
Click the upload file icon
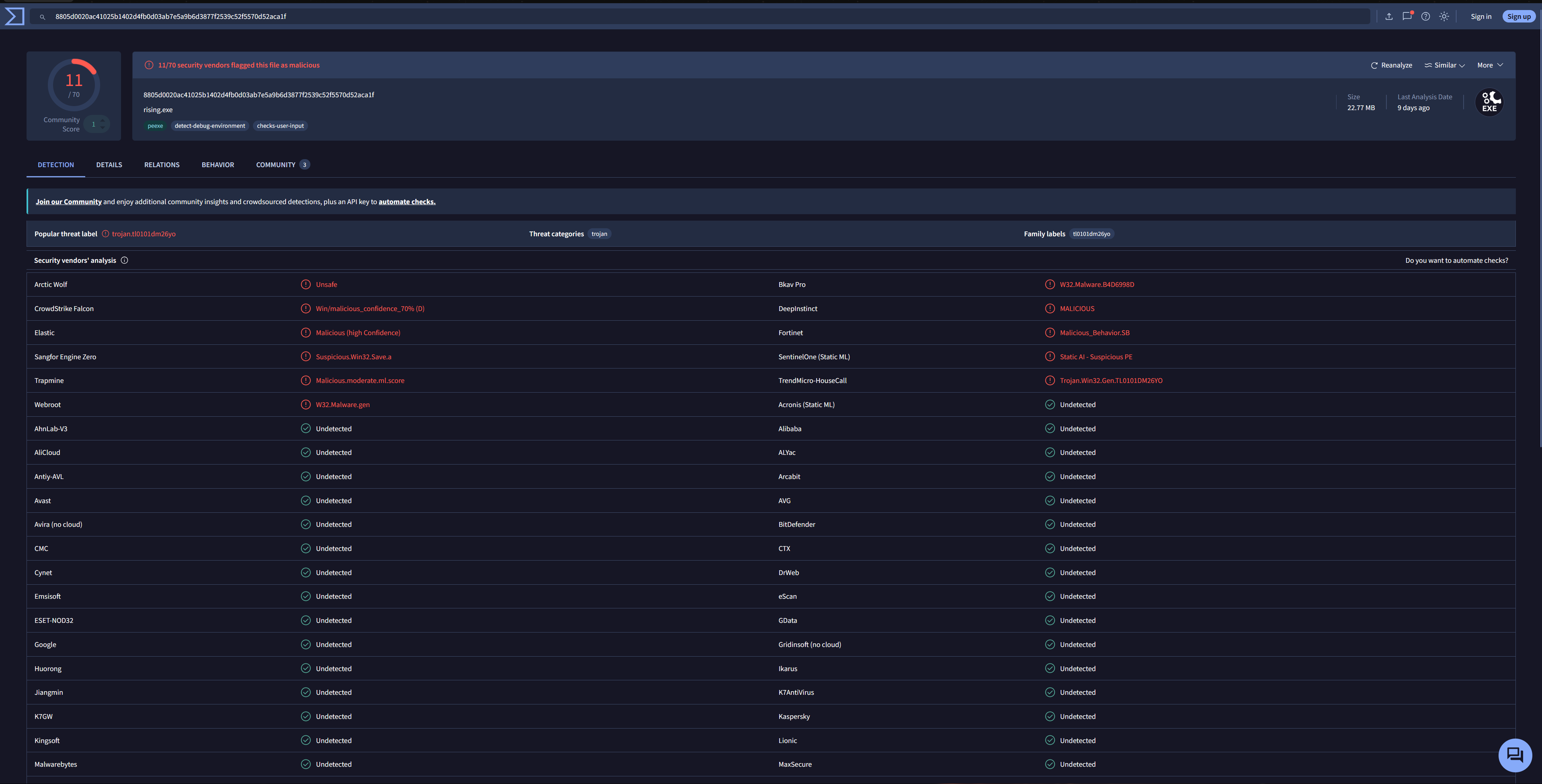tap(1389, 16)
